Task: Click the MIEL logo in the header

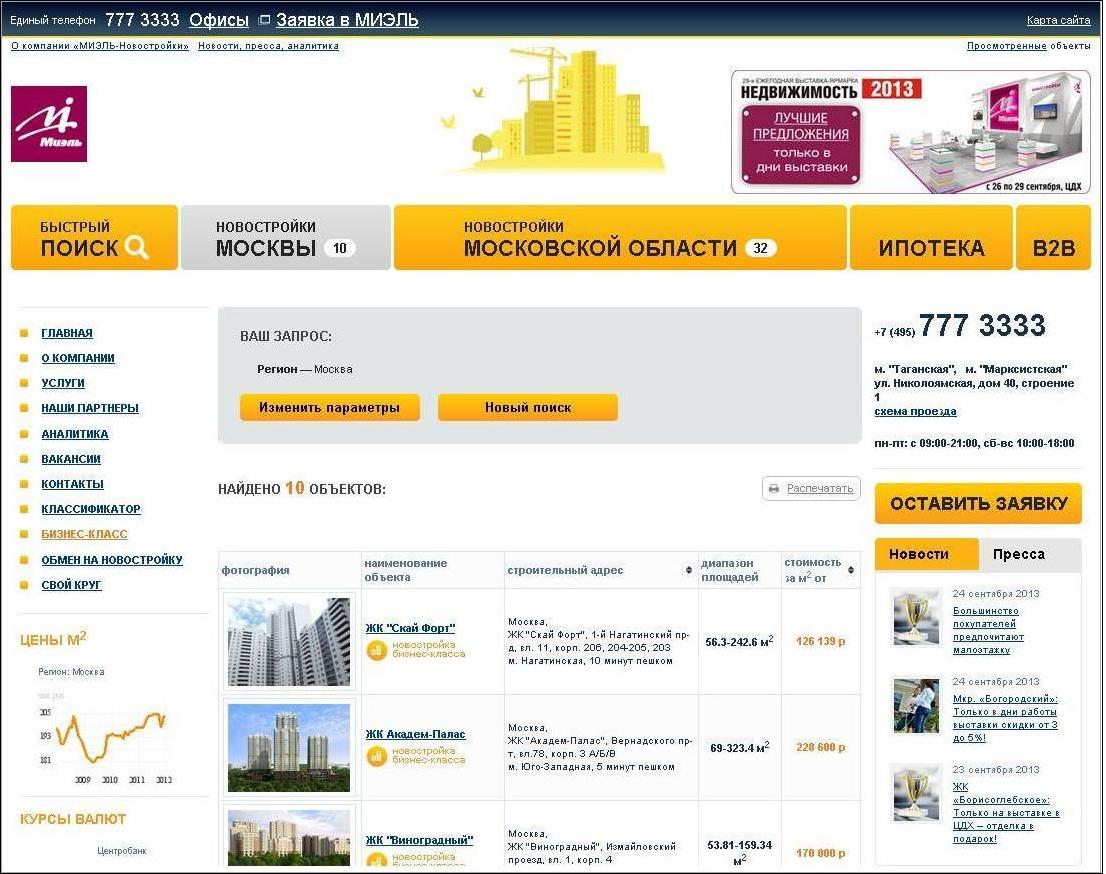Action: pyautogui.click(x=49, y=124)
